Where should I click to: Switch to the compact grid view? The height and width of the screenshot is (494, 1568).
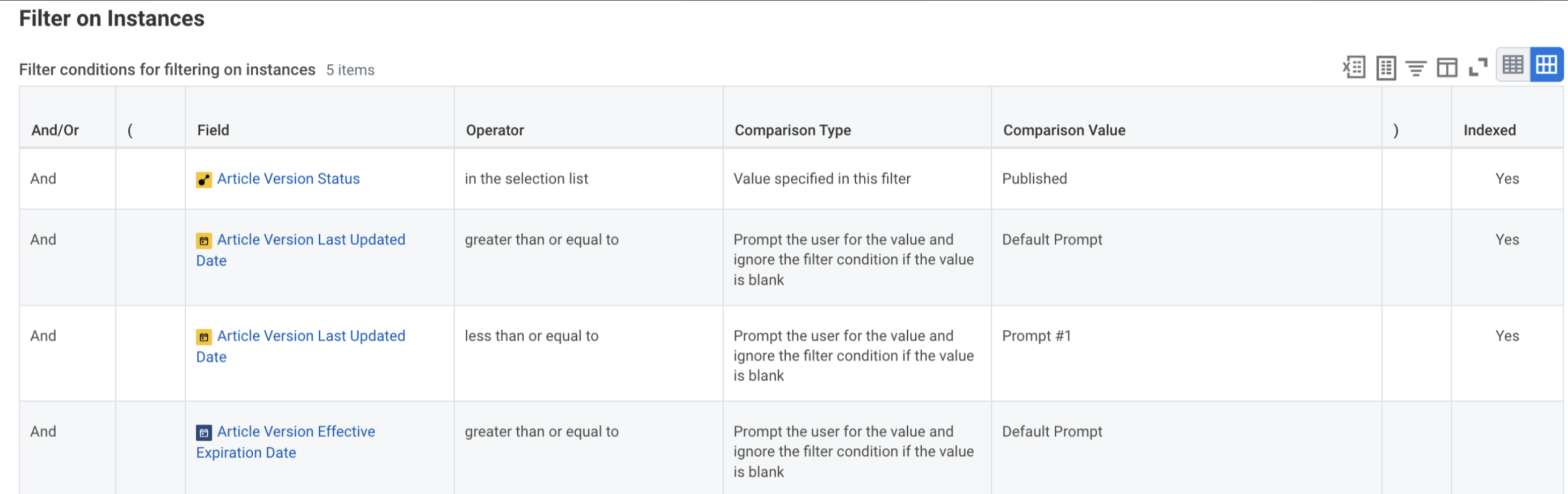(1512, 65)
